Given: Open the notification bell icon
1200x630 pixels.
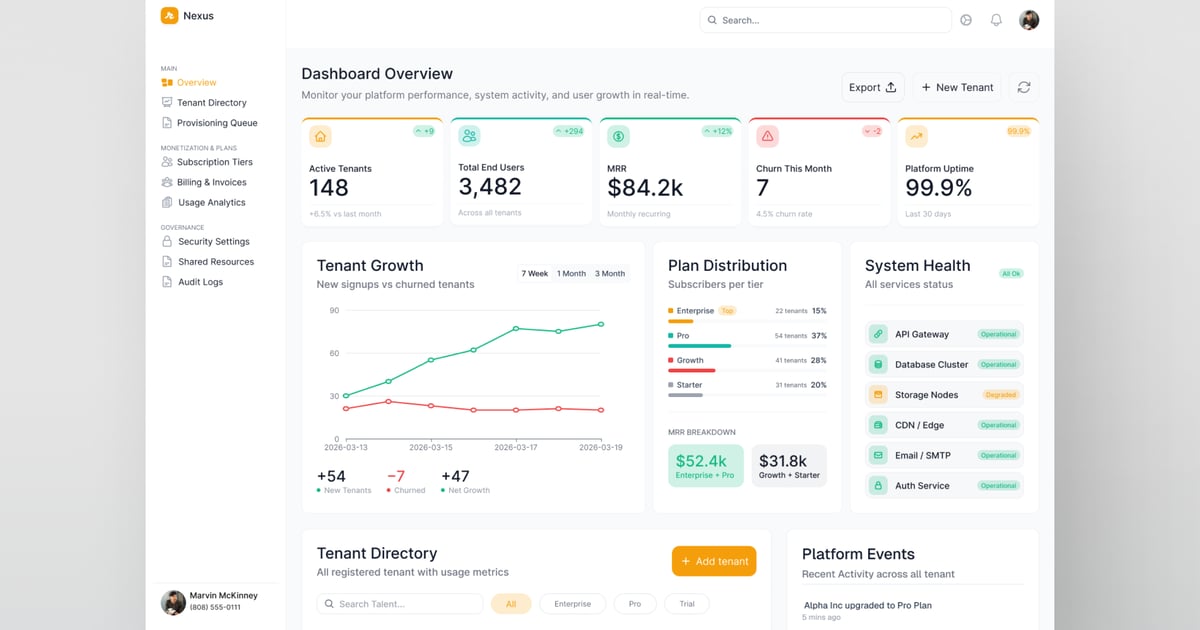Looking at the screenshot, I should (996, 19).
